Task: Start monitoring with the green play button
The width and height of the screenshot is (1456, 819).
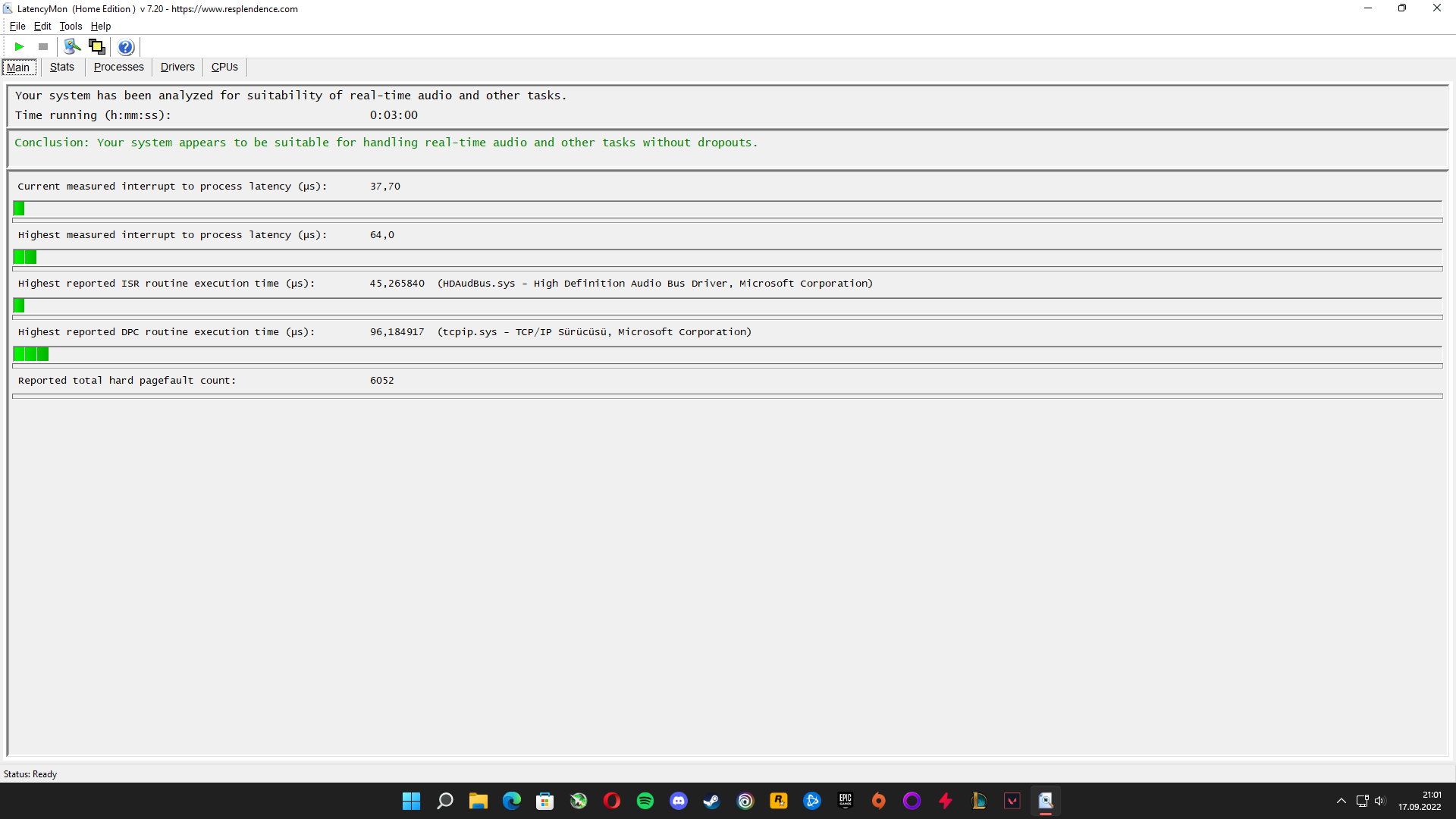Action: [x=20, y=47]
